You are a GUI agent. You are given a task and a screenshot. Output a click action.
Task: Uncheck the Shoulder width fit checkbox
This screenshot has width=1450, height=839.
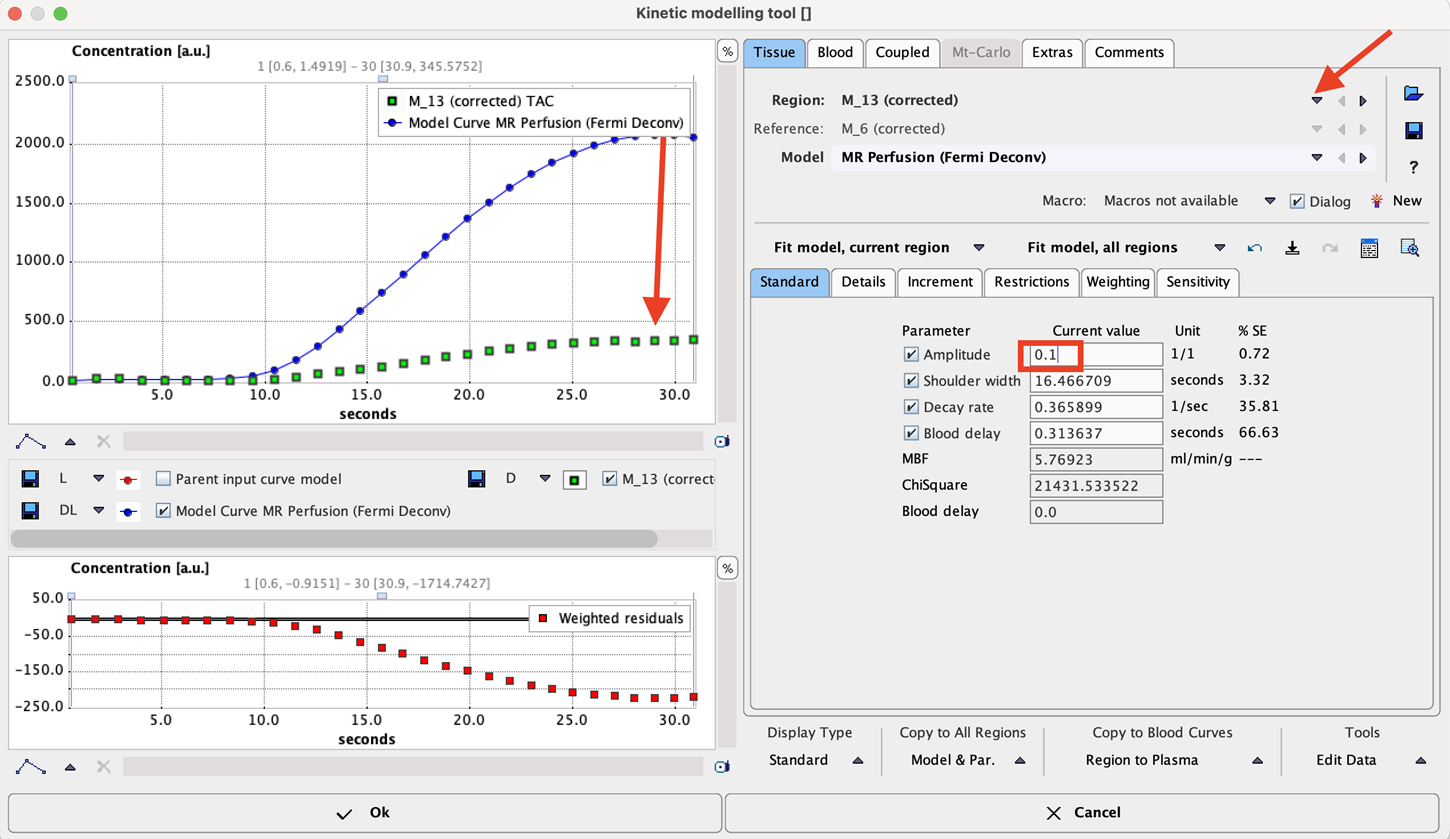pos(911,381)
